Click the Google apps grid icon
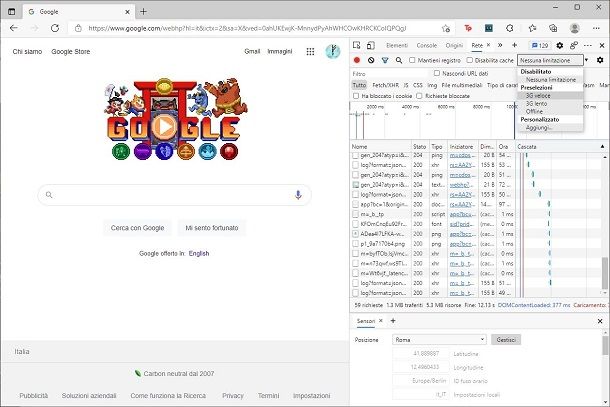Screen dimensions: 610x407 (310, 51)
